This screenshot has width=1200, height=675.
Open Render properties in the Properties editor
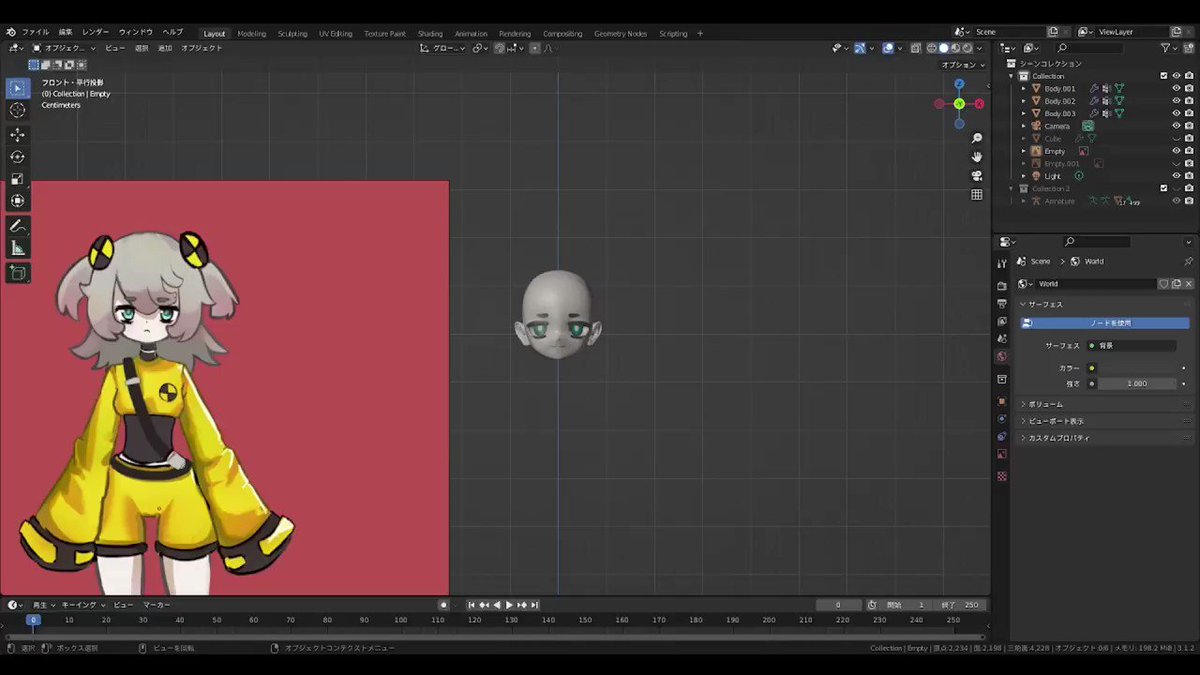(1001, 284)
